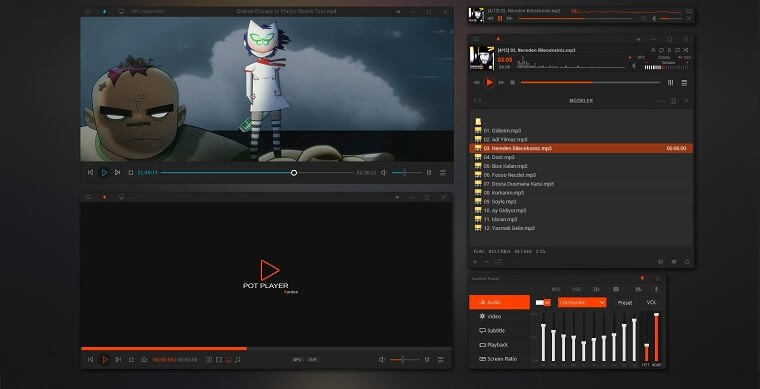Click the music note icon in bottom player
The height and width of the screenshot is (389, 760).
(238, 360)
